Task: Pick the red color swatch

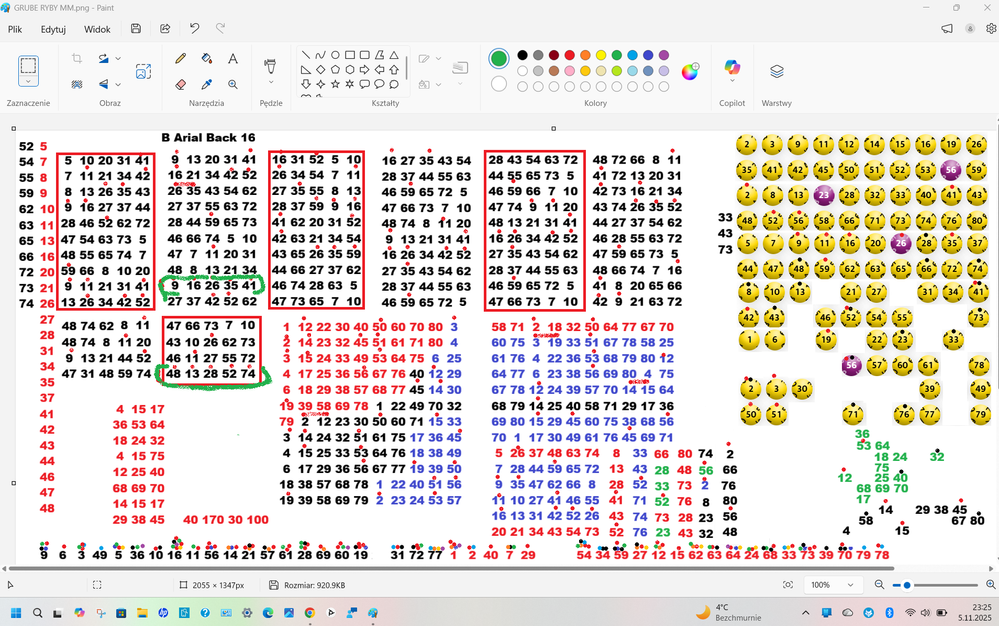Action: [x=570, y=55]
